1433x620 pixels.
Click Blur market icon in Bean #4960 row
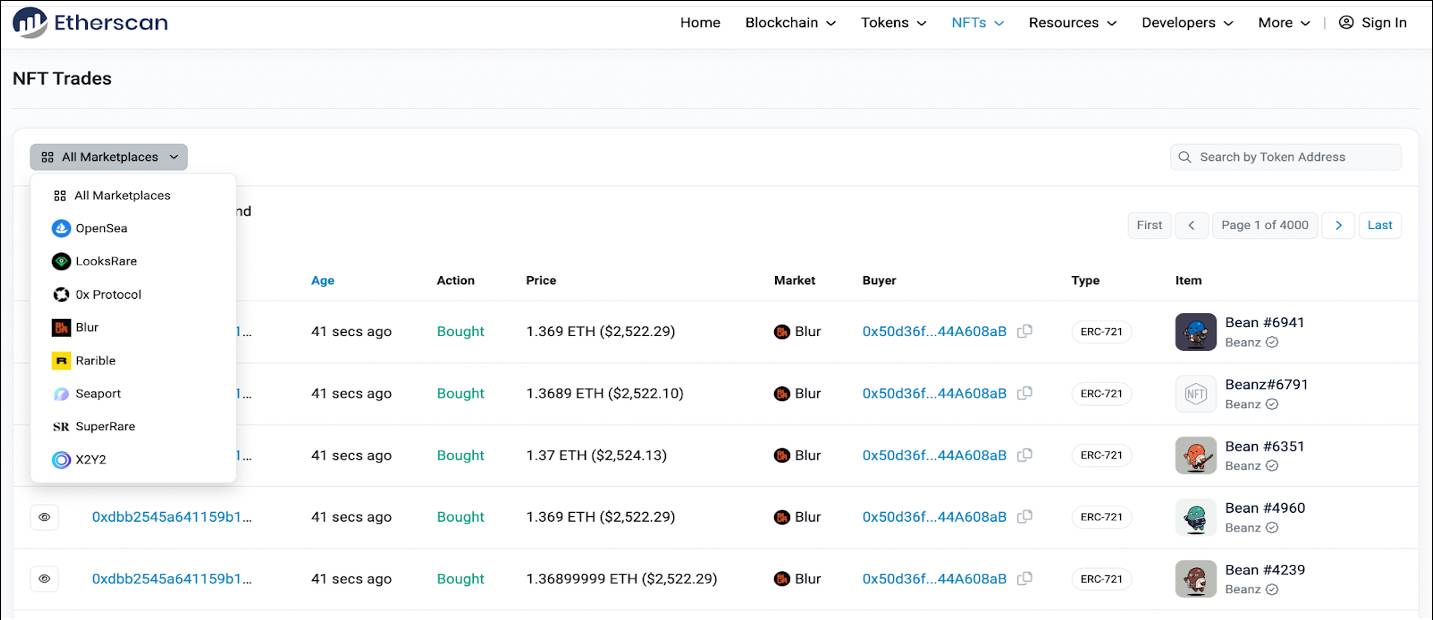[782, 518]
